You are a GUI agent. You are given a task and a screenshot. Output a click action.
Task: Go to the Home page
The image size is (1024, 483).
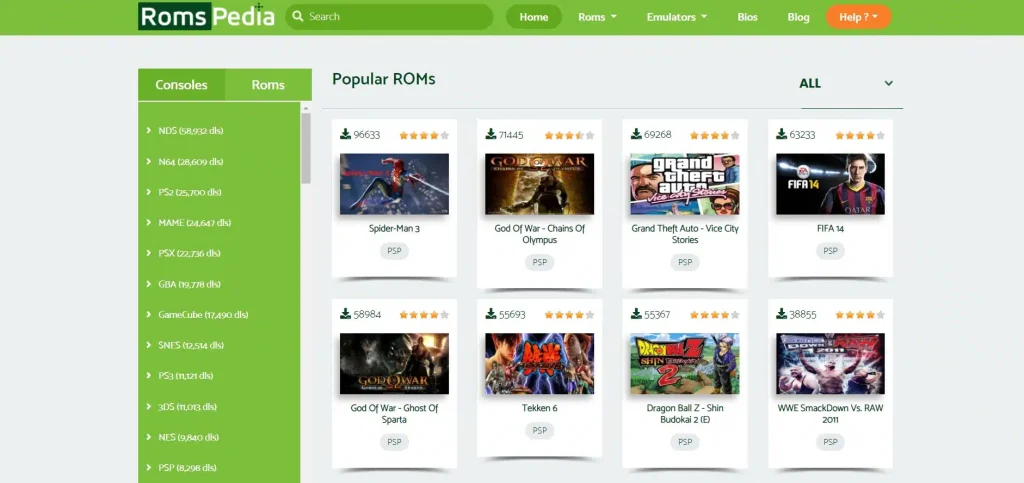click(534, 17)
